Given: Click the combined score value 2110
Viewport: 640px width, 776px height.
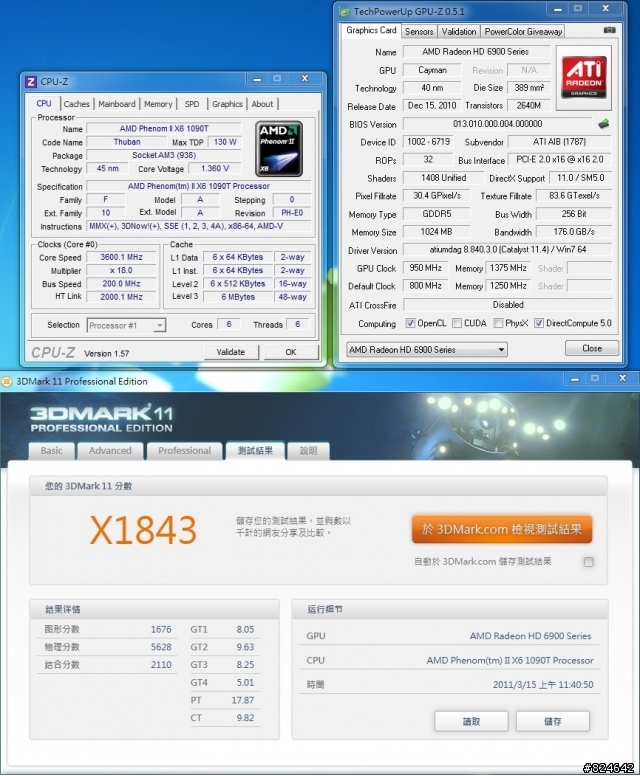Looking at the screenshot, I should [161, 665].
